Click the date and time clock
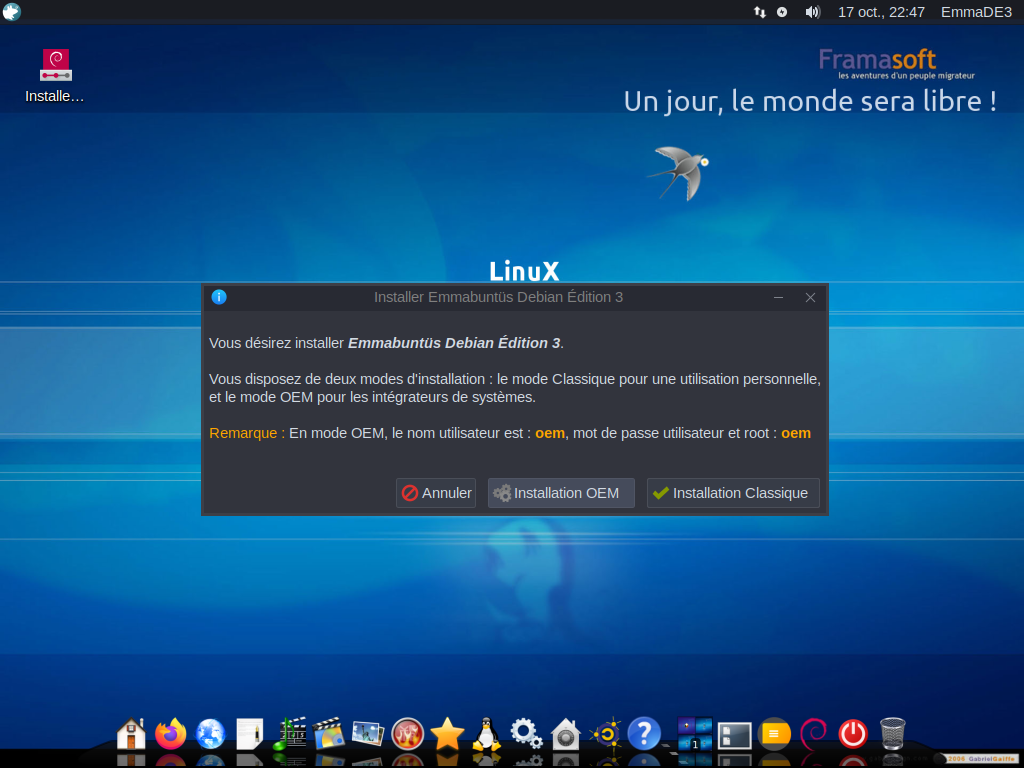Viewport: 1024px width, 768px height. click(881, 12)
